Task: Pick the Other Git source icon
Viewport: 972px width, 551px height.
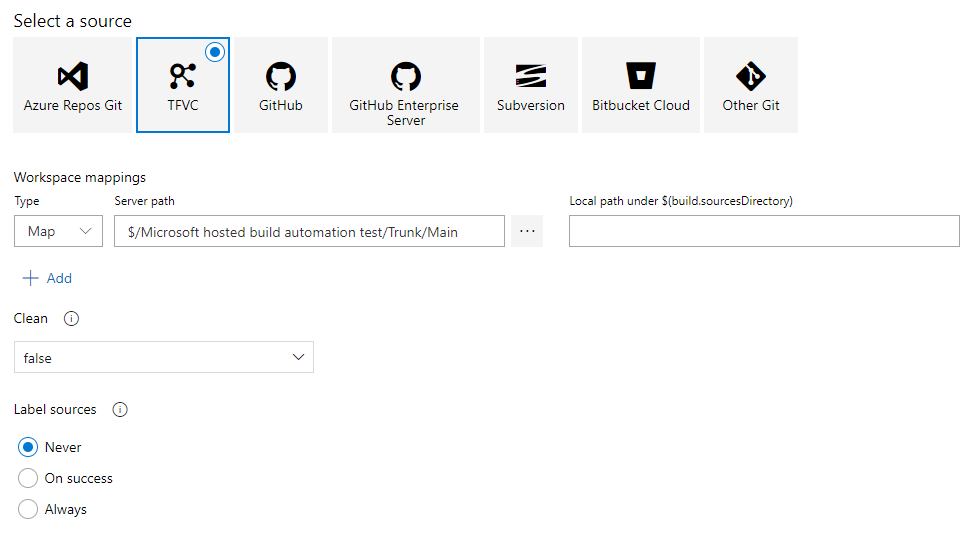Action: coord(751,76)
